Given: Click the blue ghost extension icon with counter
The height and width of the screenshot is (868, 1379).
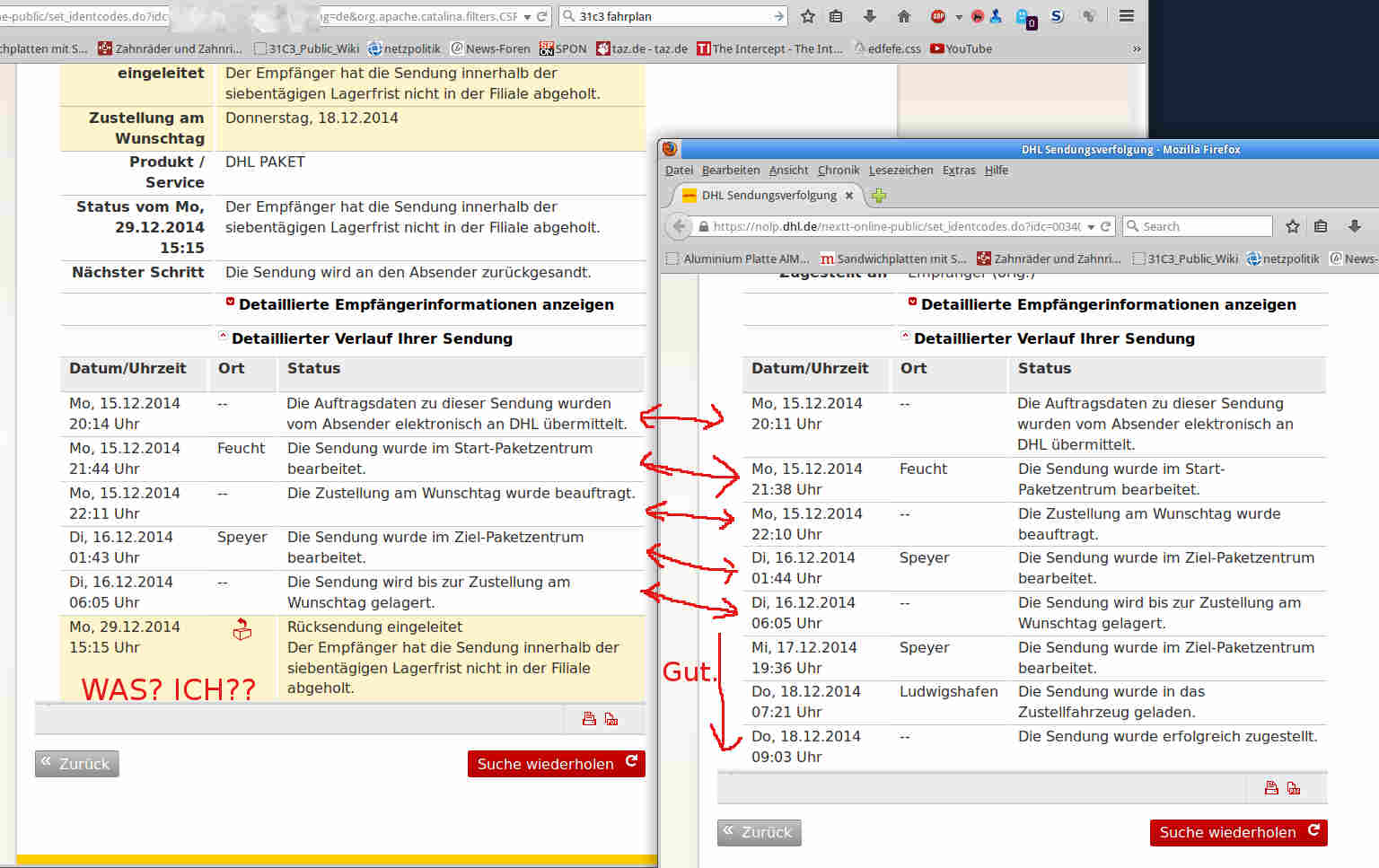Looking at the screenshot, I should pyautogui.click(x=1024, y=17).
